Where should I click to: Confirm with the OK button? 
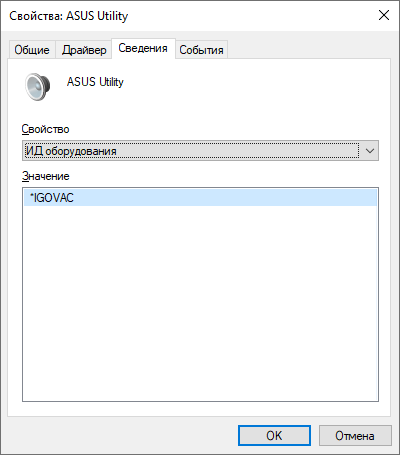(274, 435)
